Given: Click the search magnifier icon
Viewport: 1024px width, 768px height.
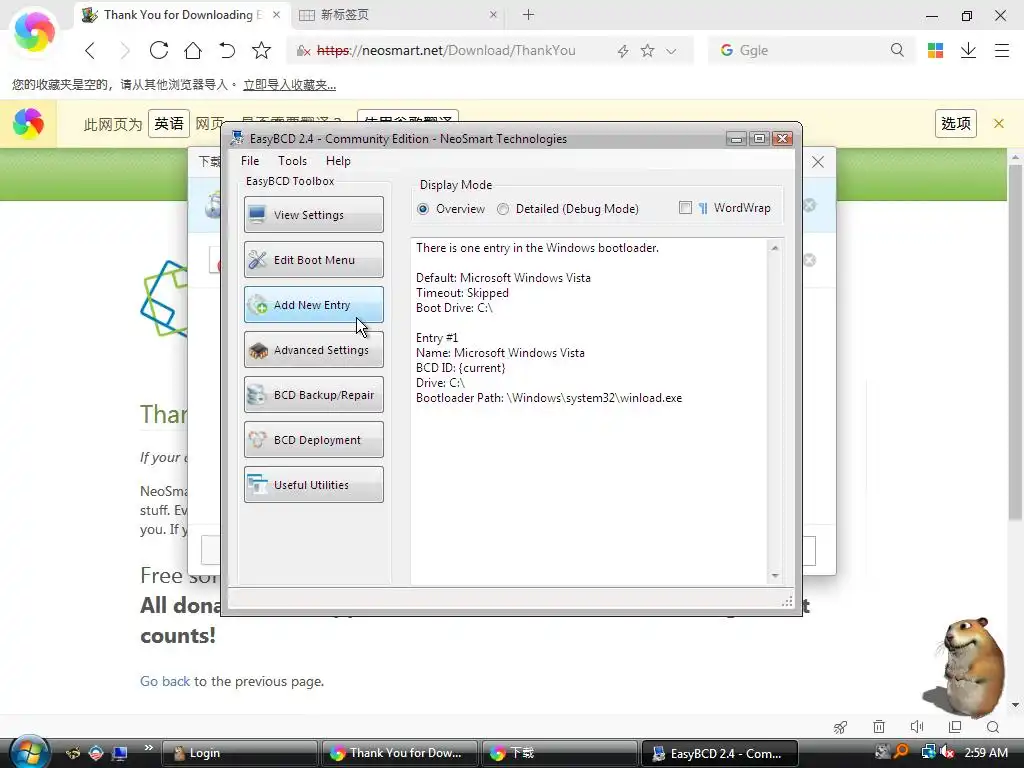Looking at the screenshot, I should click(897, 50).
